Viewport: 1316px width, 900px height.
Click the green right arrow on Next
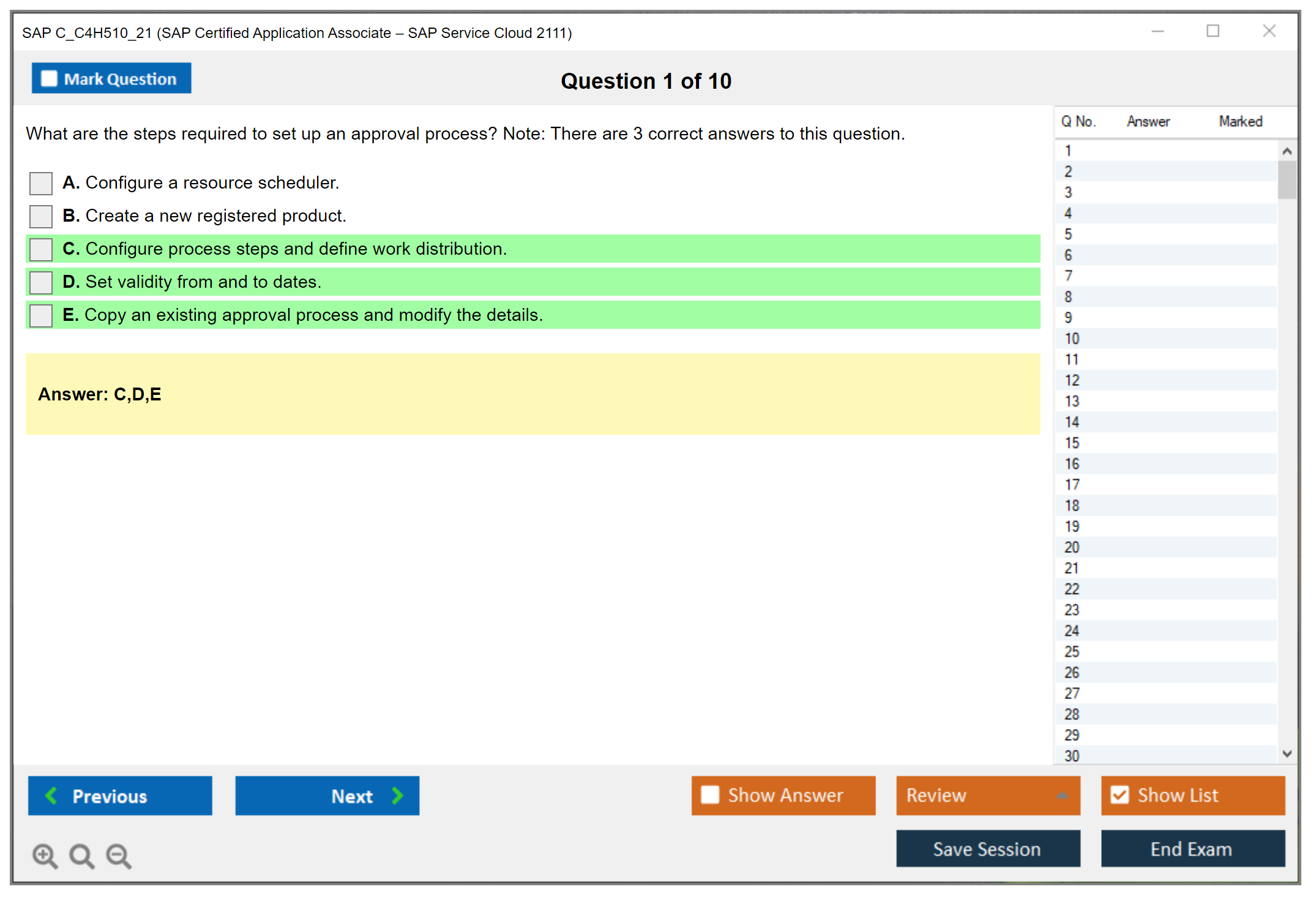tap(397, 795)
